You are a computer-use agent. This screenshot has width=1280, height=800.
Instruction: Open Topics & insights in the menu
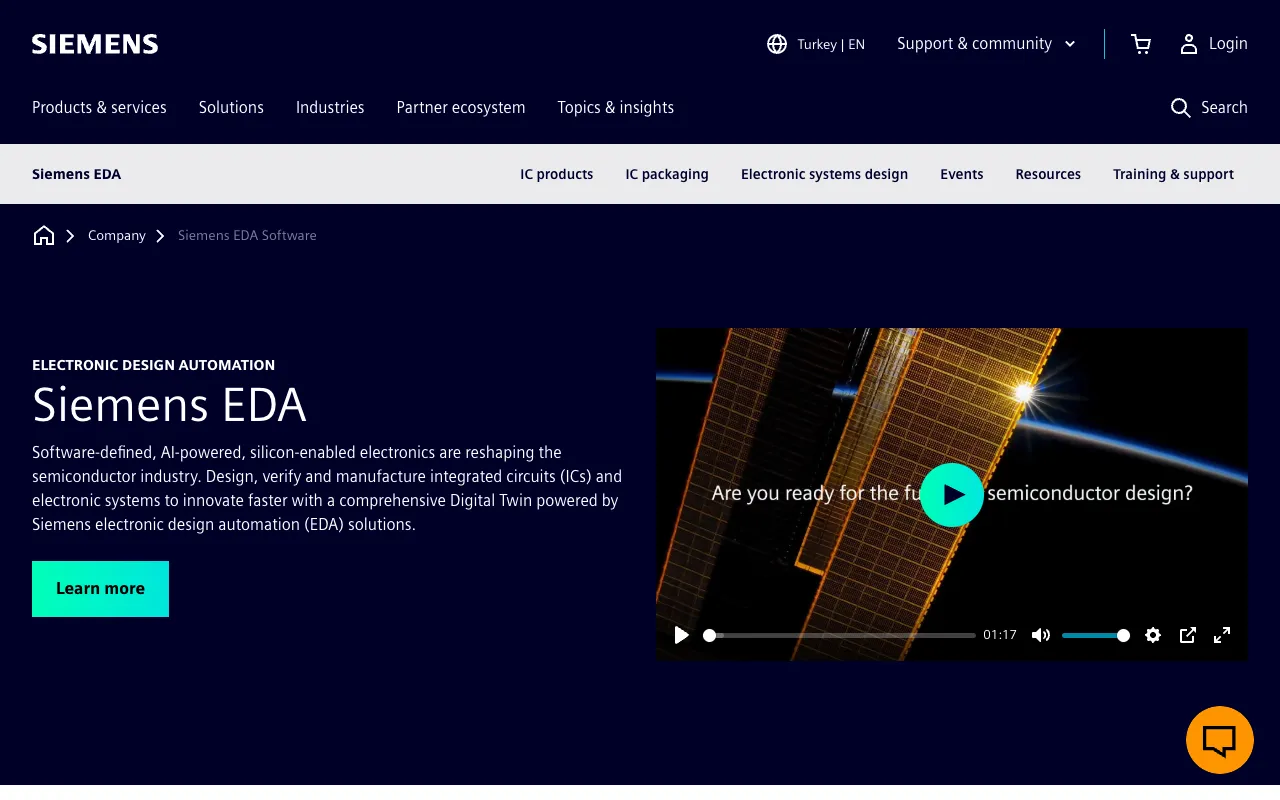point(615,107)
